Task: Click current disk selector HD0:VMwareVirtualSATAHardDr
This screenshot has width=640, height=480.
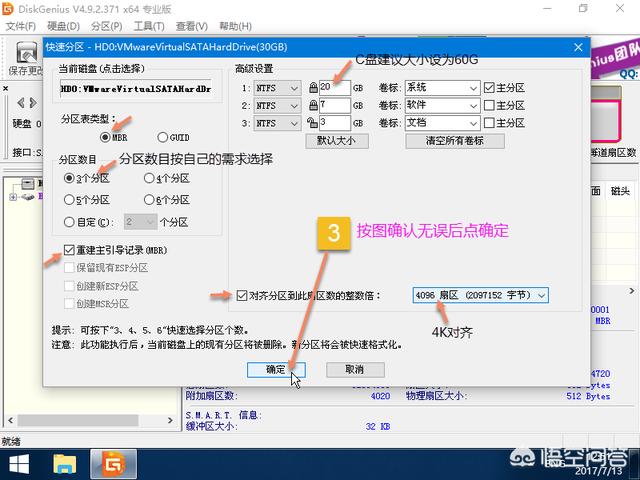Action: (136, 89)
